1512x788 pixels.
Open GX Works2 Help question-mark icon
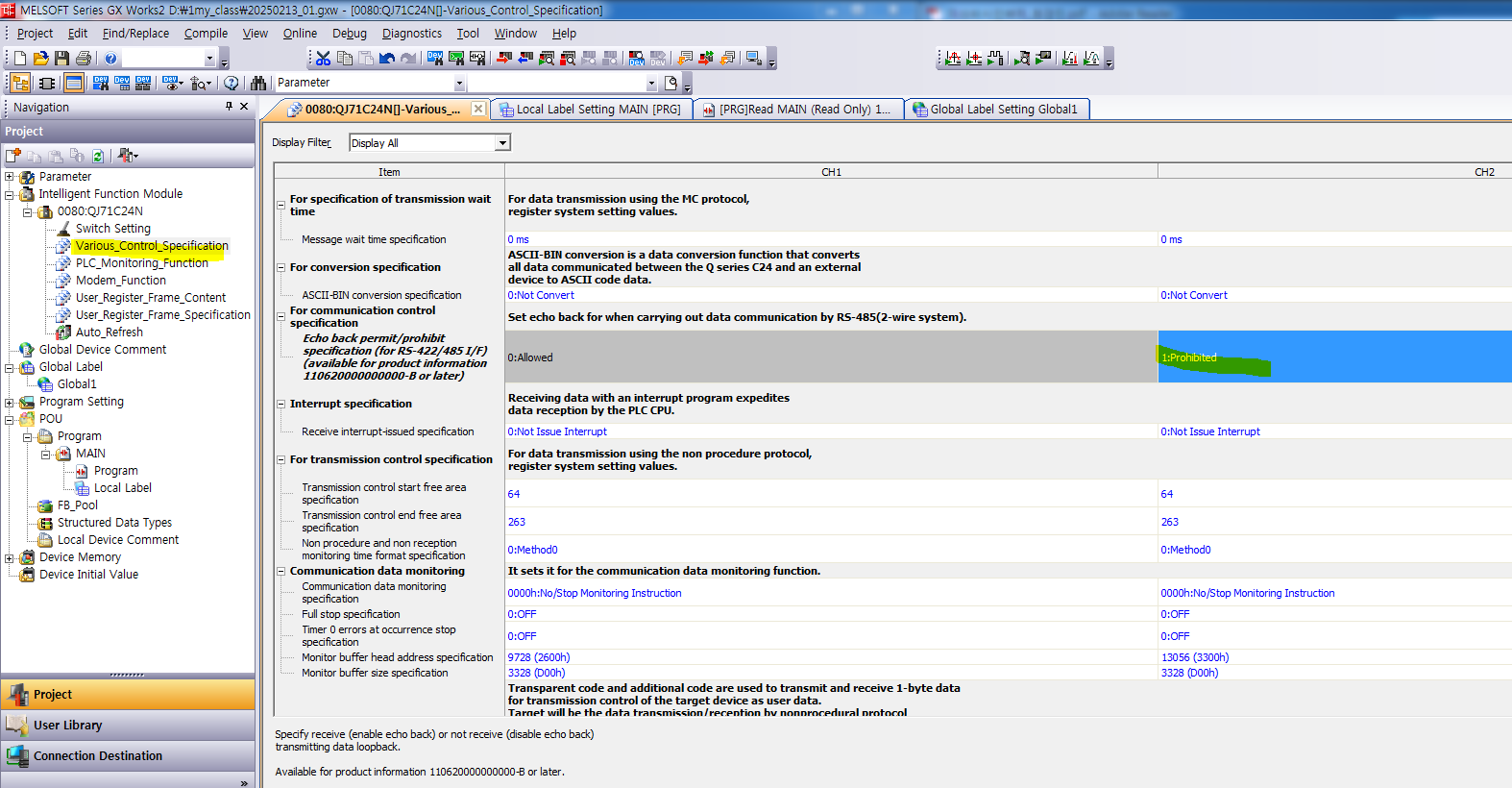[110, 59]
